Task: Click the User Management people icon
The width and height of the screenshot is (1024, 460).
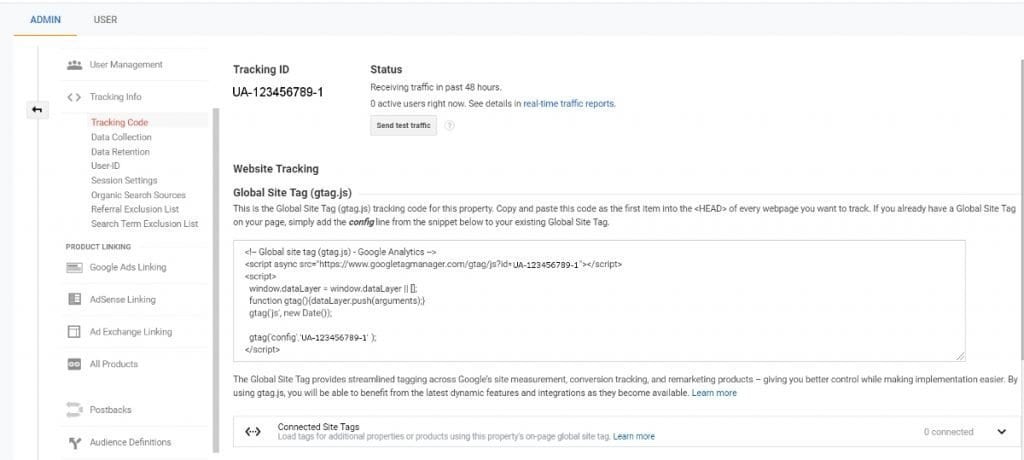Action: pyautogui.click(x=74, y=65)
